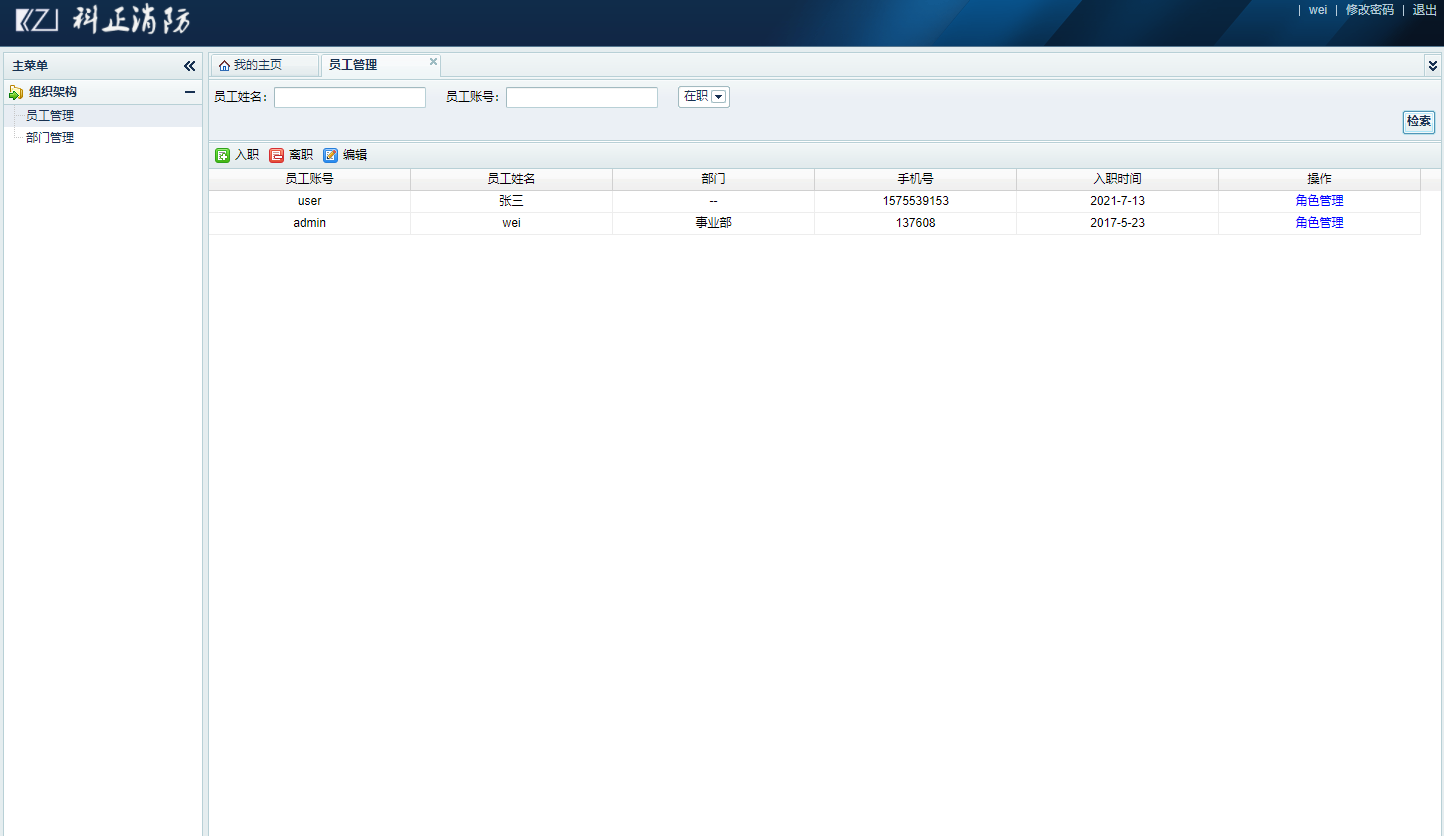Screen dimensions: 1444x836
Task: Collapse the 组织架构 section with minus button
Action: pos(189,92)
